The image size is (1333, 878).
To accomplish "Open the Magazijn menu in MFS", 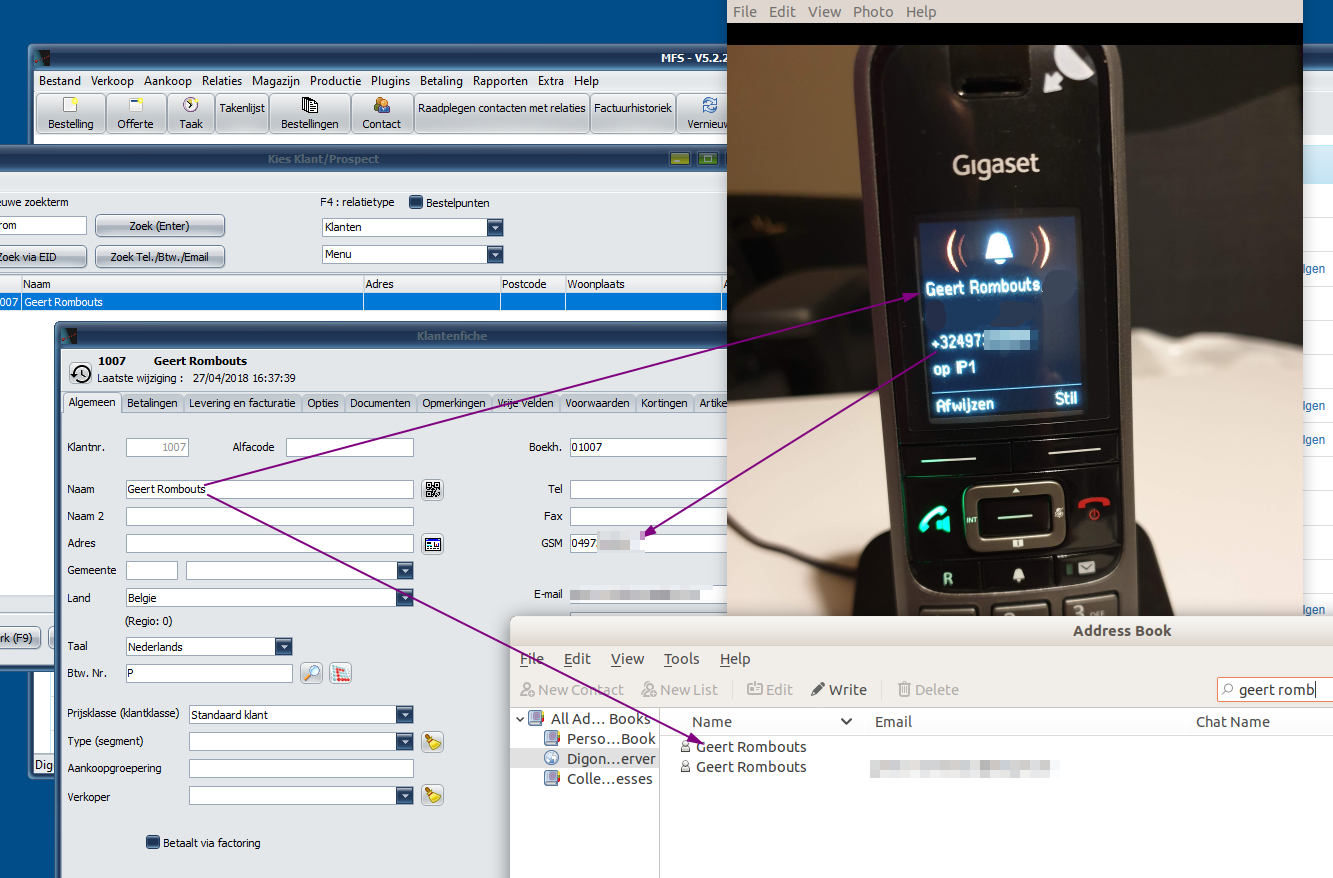I will click(x=276, y=81).
